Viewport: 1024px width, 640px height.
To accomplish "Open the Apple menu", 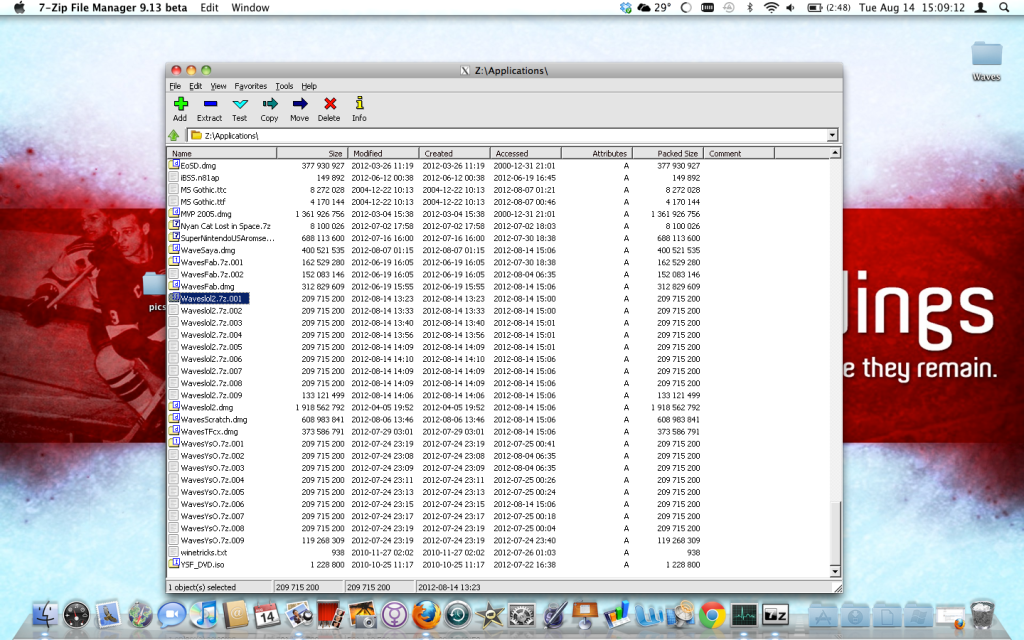I will coord(20,8).
